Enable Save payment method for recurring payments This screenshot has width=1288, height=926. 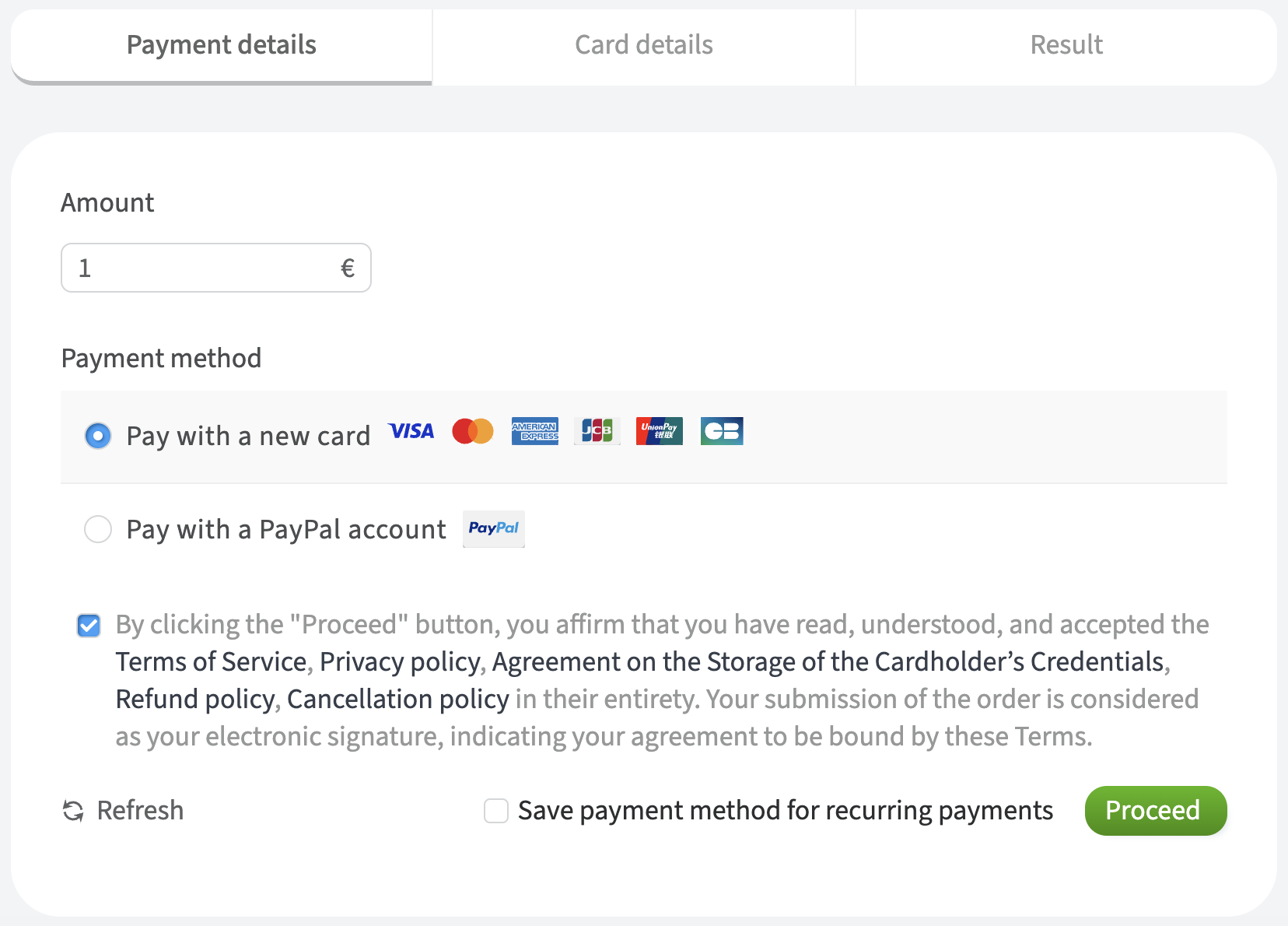[496, 811]
